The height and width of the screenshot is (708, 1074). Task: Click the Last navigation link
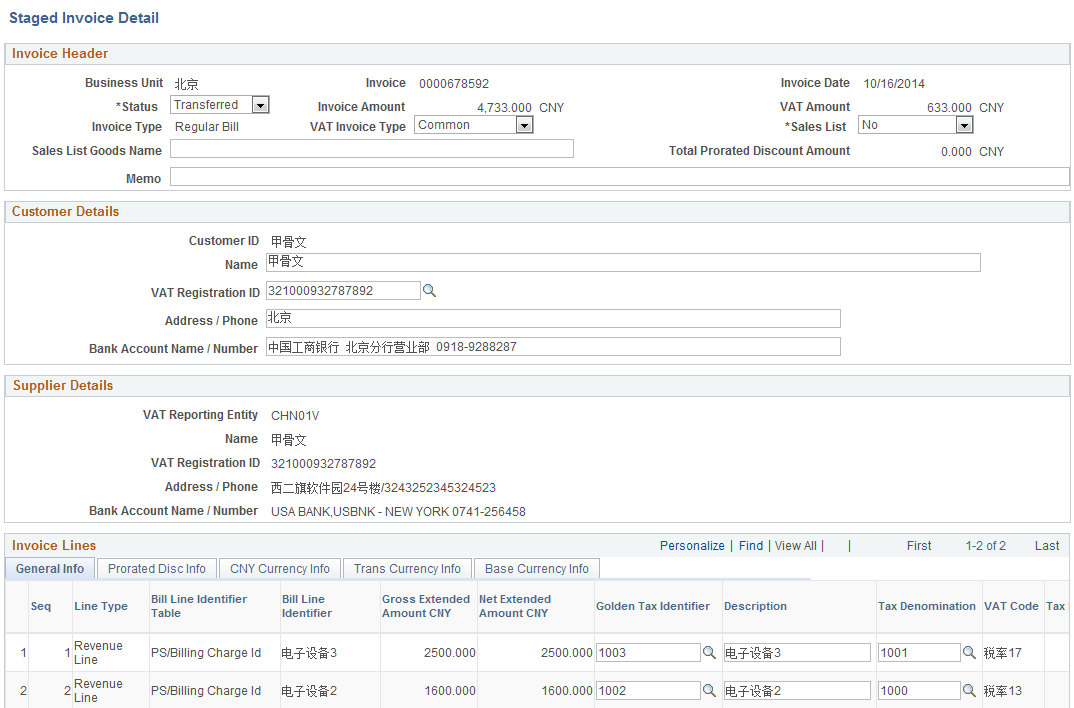[1046, 546]
